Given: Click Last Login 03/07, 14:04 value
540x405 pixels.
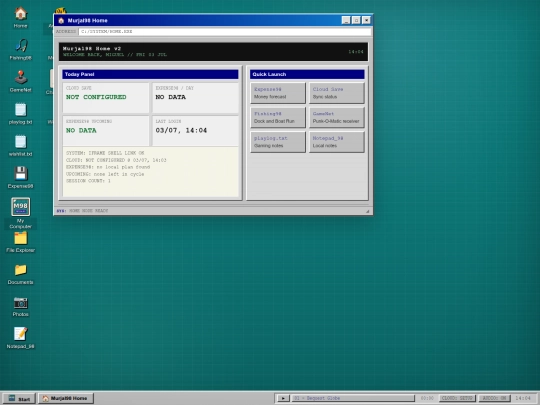Looking at the screenshot, I should [x=181, y=131].
